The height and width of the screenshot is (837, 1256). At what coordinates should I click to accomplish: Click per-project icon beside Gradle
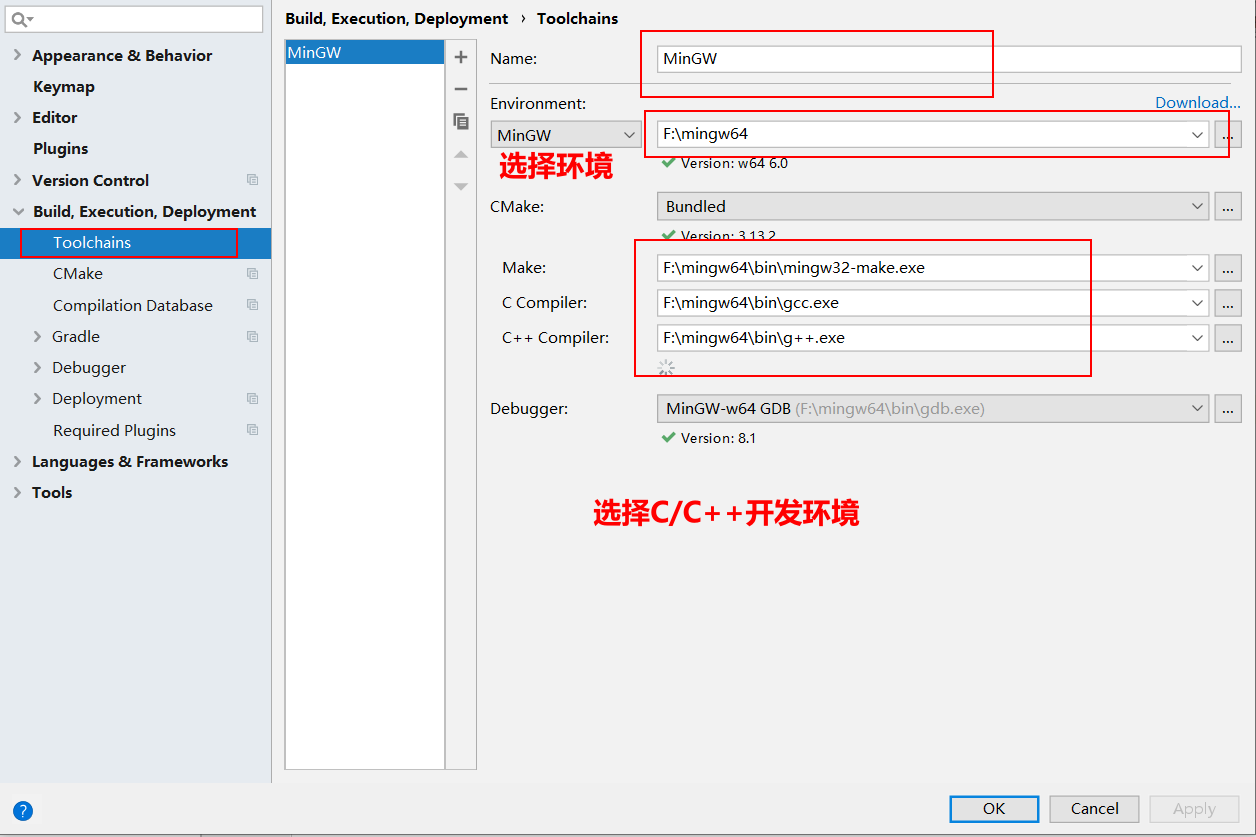(252, 336)
